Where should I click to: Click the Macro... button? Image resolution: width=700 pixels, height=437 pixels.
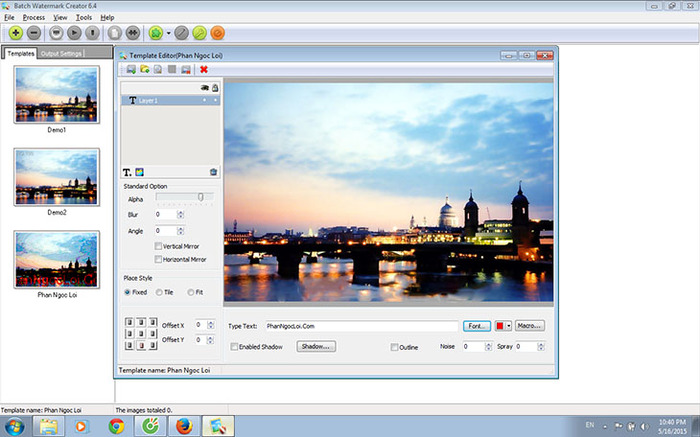530,326
